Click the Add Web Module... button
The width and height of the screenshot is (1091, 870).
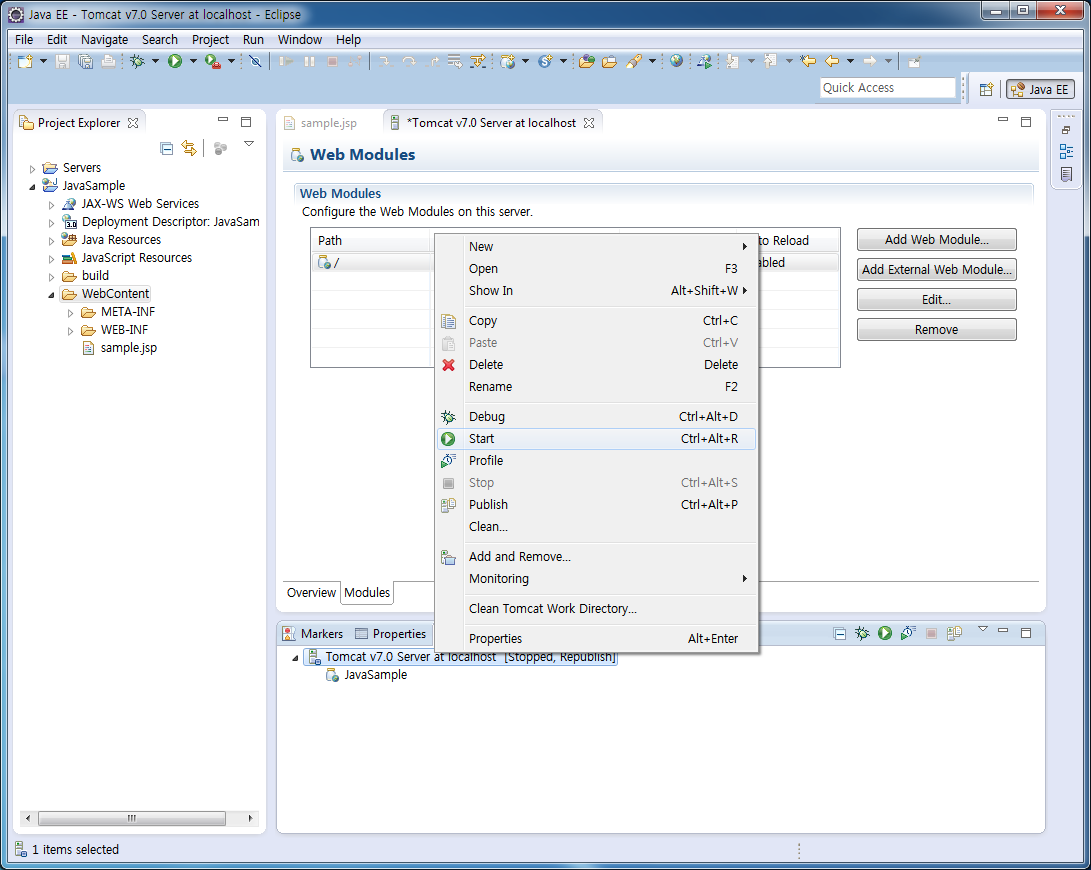coord(936,240)
